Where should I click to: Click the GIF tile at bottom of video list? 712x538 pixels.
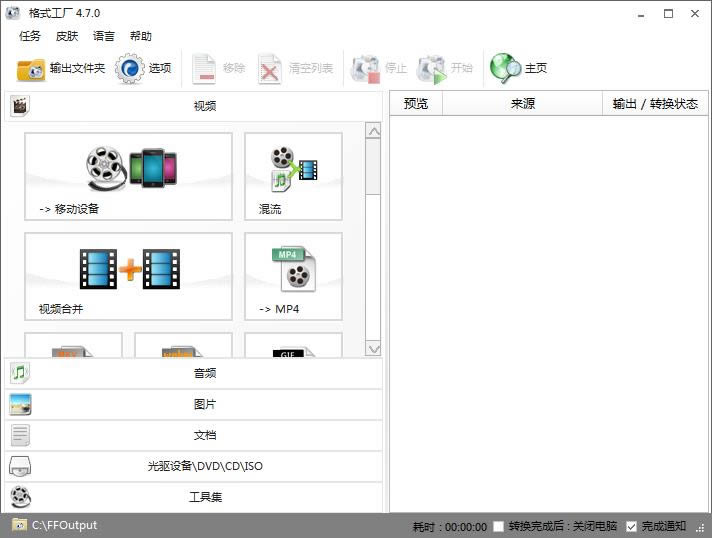(293, 346)
